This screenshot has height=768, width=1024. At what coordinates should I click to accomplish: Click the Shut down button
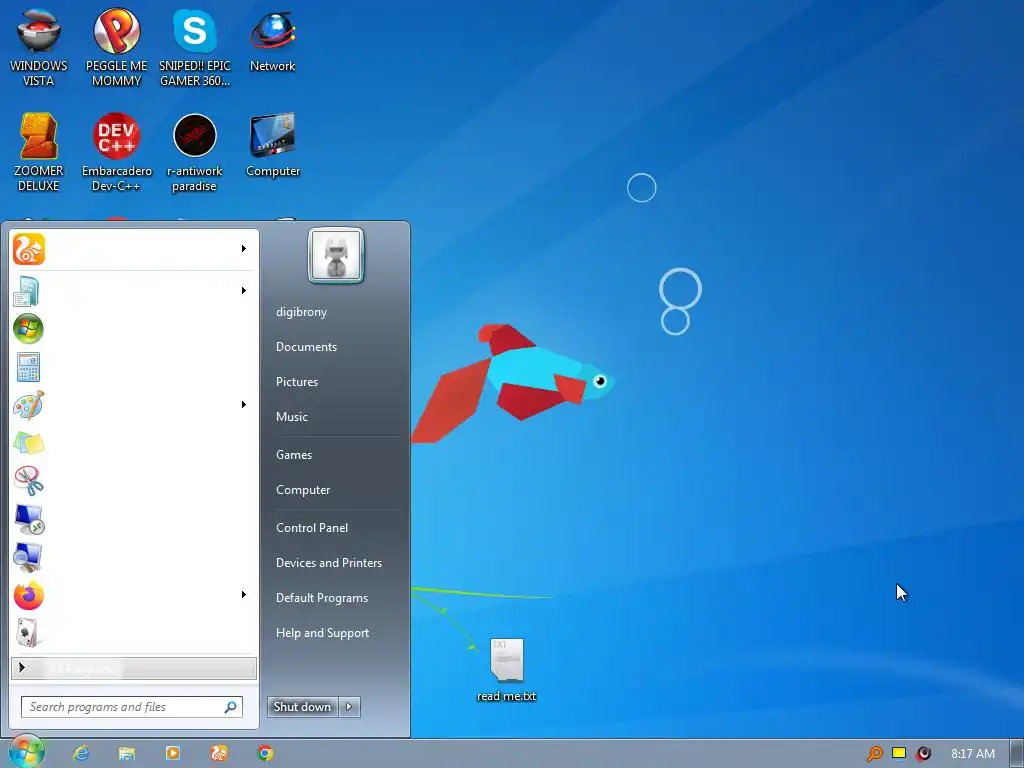[302, 707]
